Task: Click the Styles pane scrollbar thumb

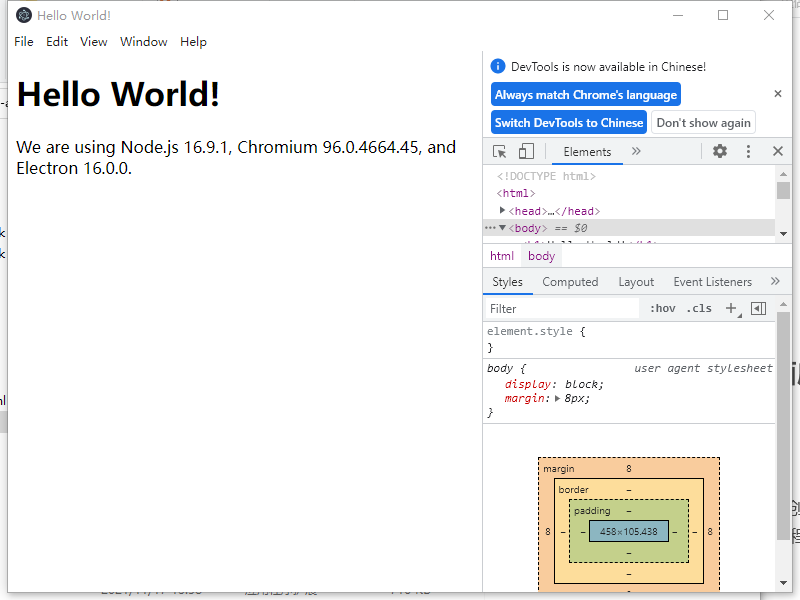Action: 783,426
